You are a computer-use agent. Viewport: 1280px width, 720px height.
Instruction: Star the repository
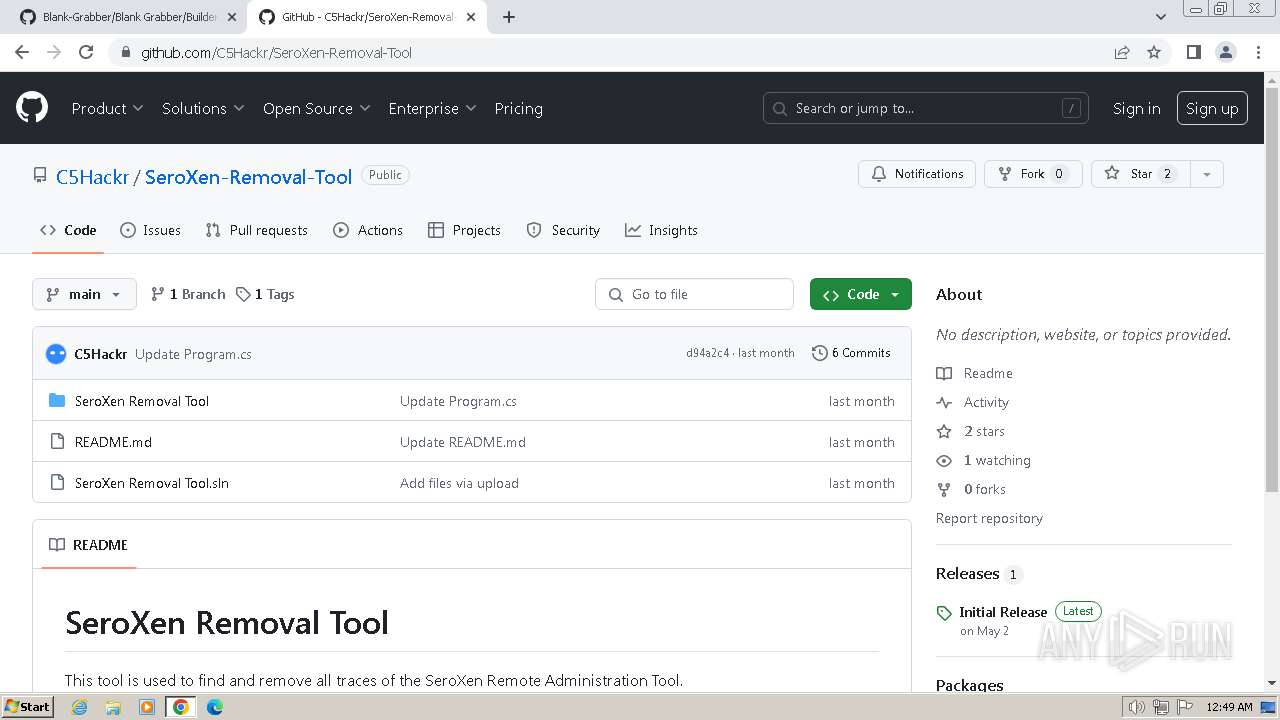coord(1141,174)
